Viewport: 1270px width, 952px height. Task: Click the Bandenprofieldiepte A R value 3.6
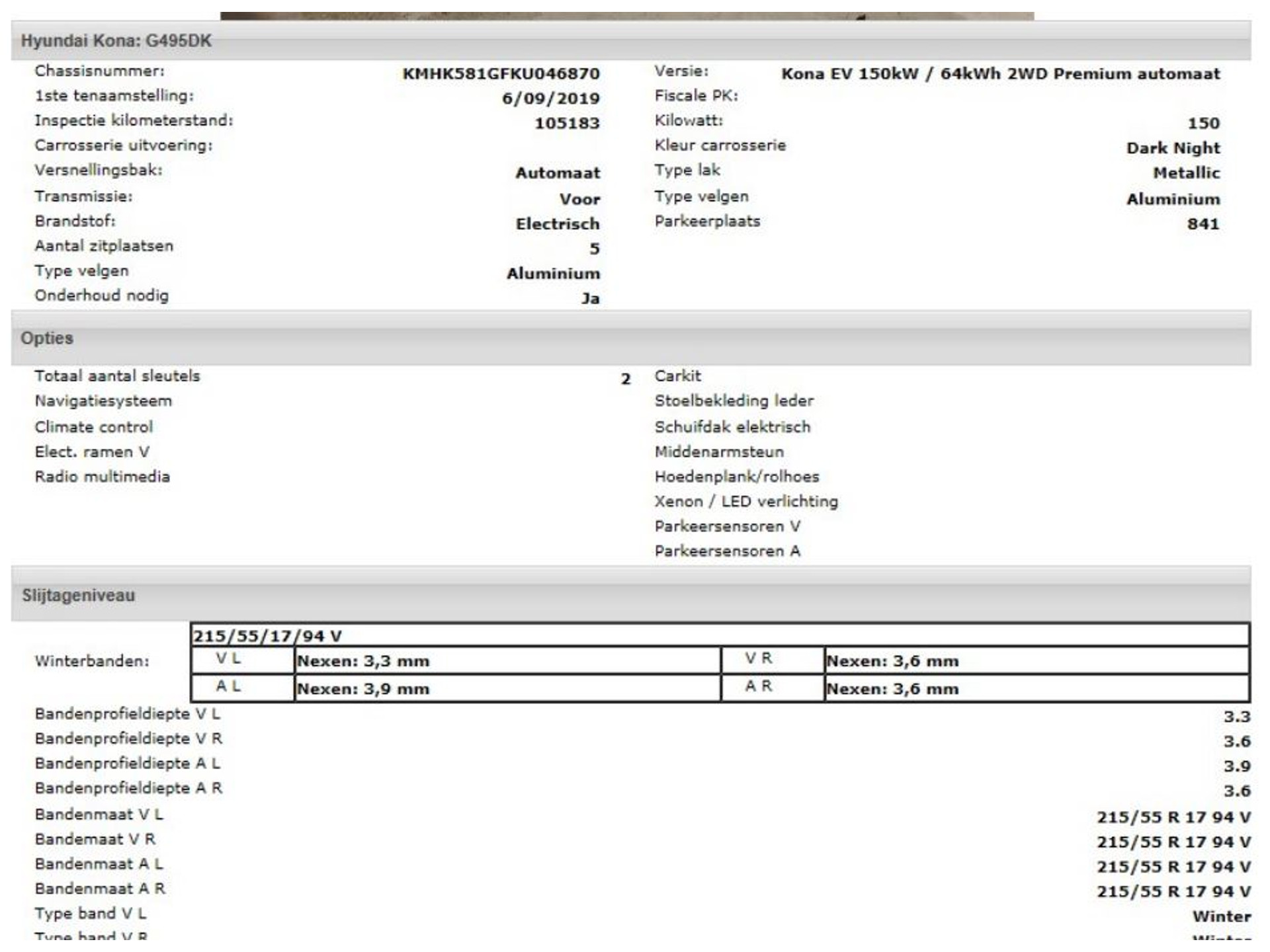pos(1236,791)
